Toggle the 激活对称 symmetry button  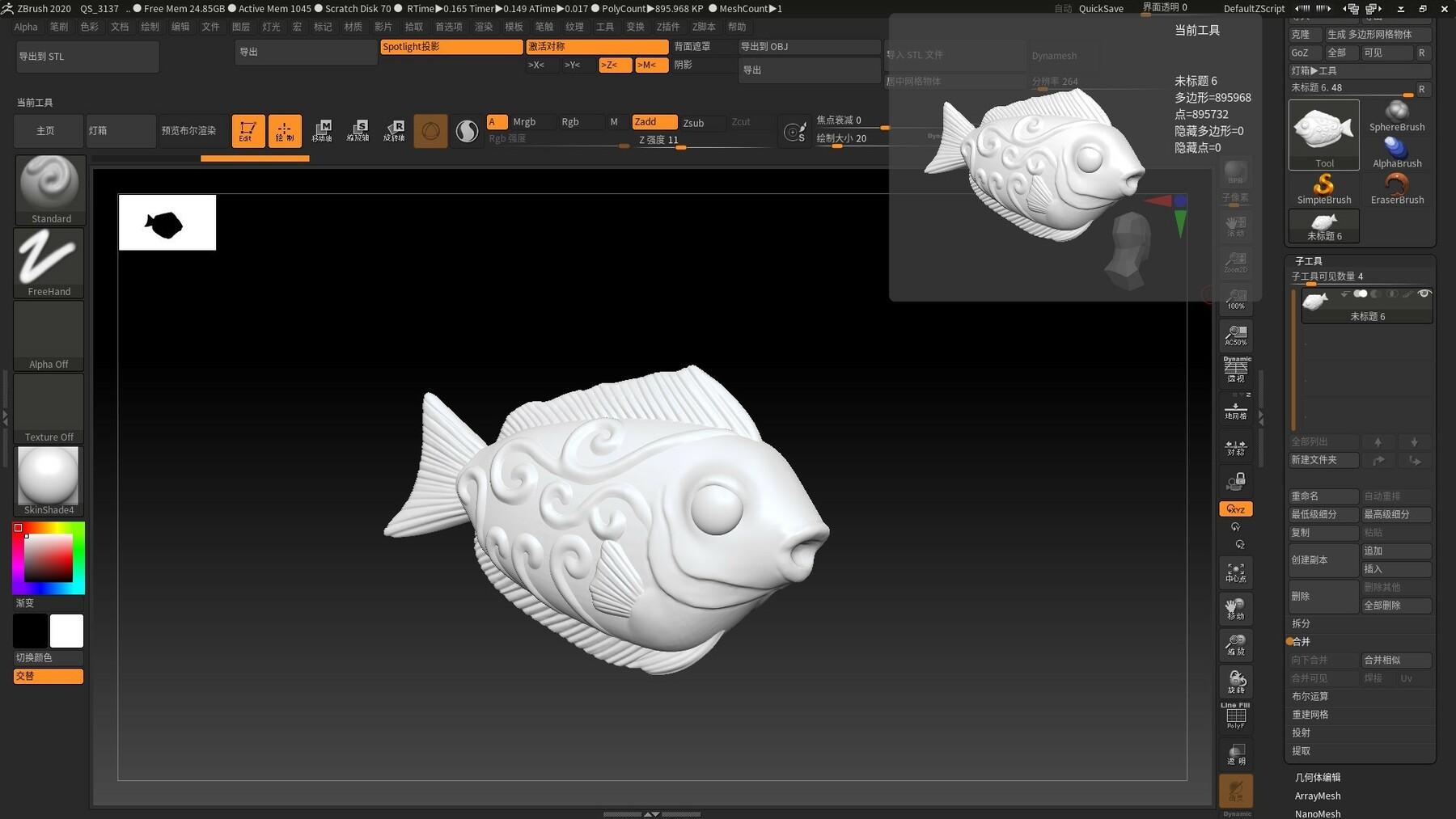point(596,46)
